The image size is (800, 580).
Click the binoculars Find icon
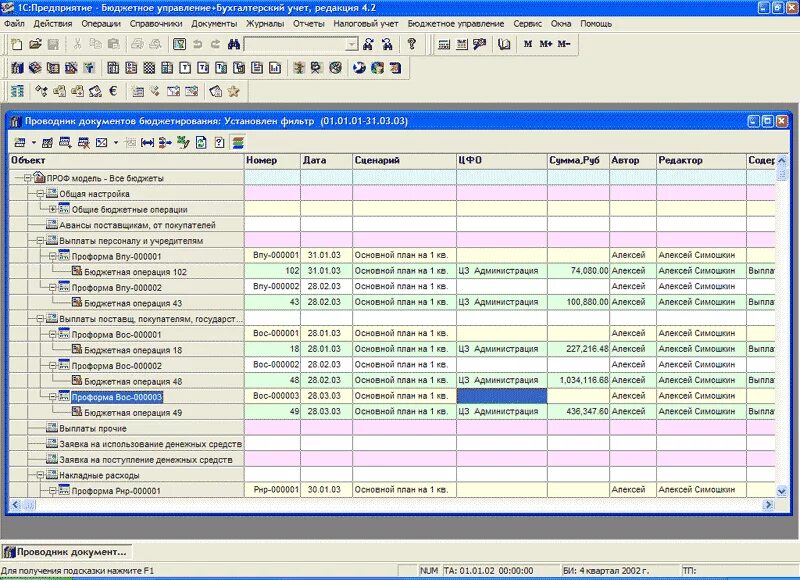coord(234,44)
